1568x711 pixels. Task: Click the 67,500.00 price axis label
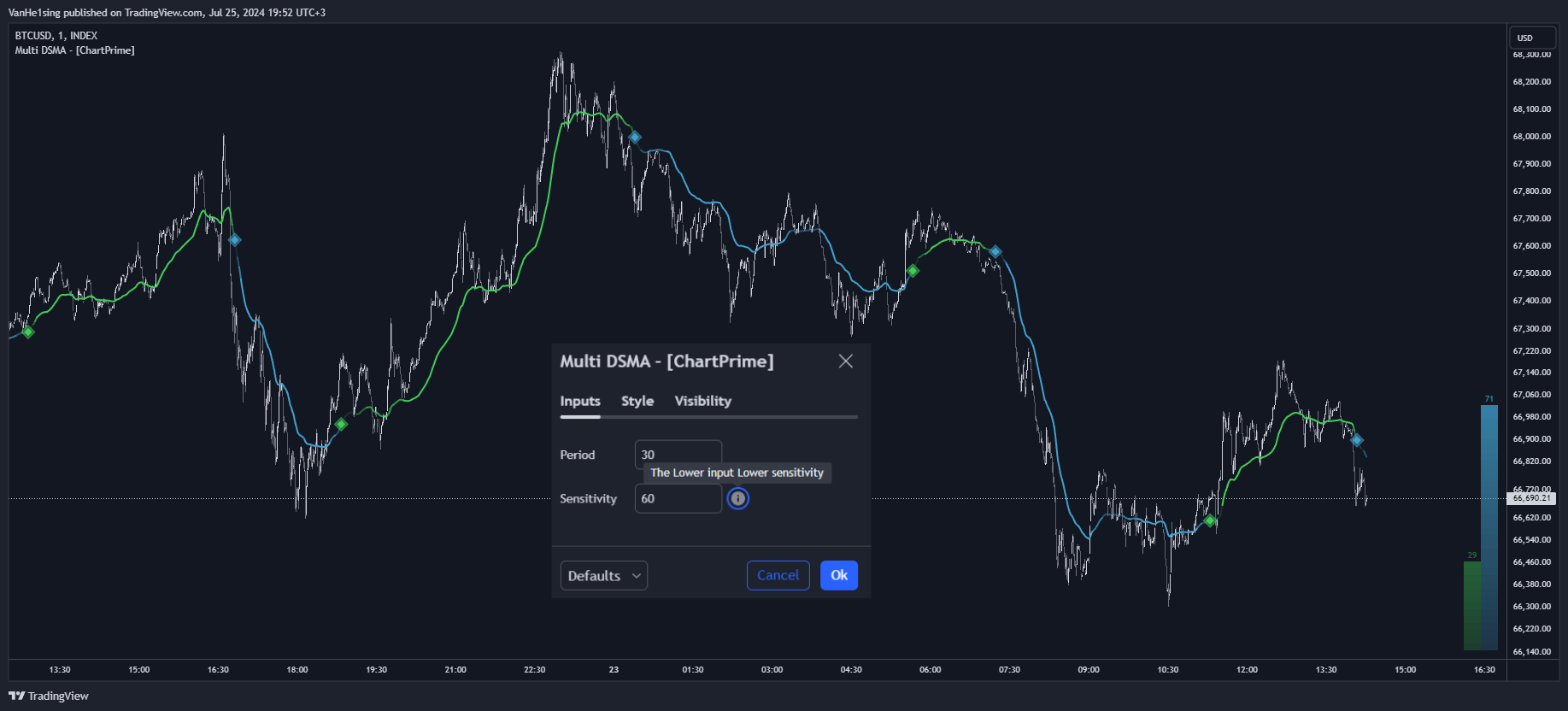tap(1532, 273)
